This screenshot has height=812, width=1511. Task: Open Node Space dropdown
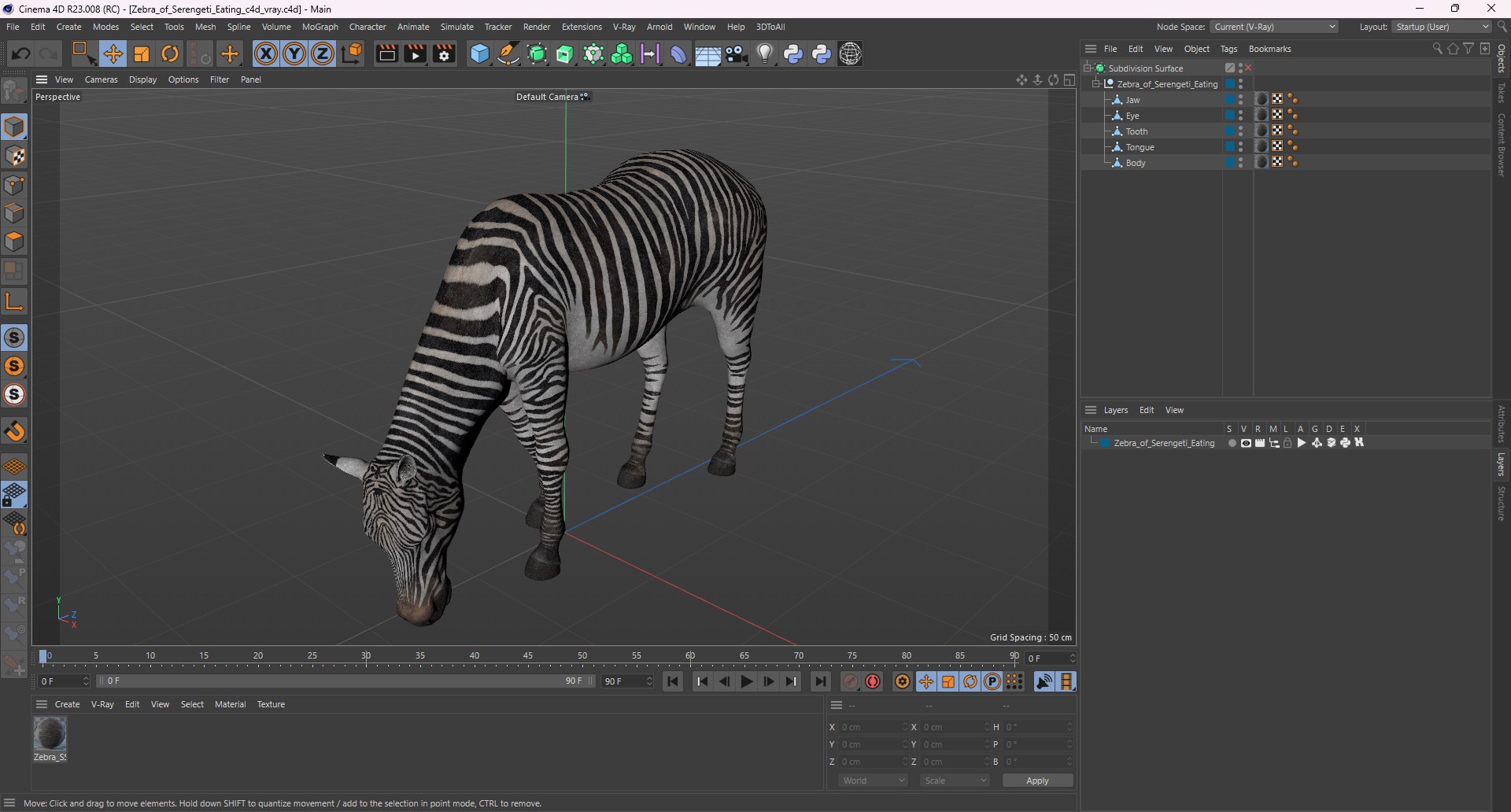coord(1274,27)
